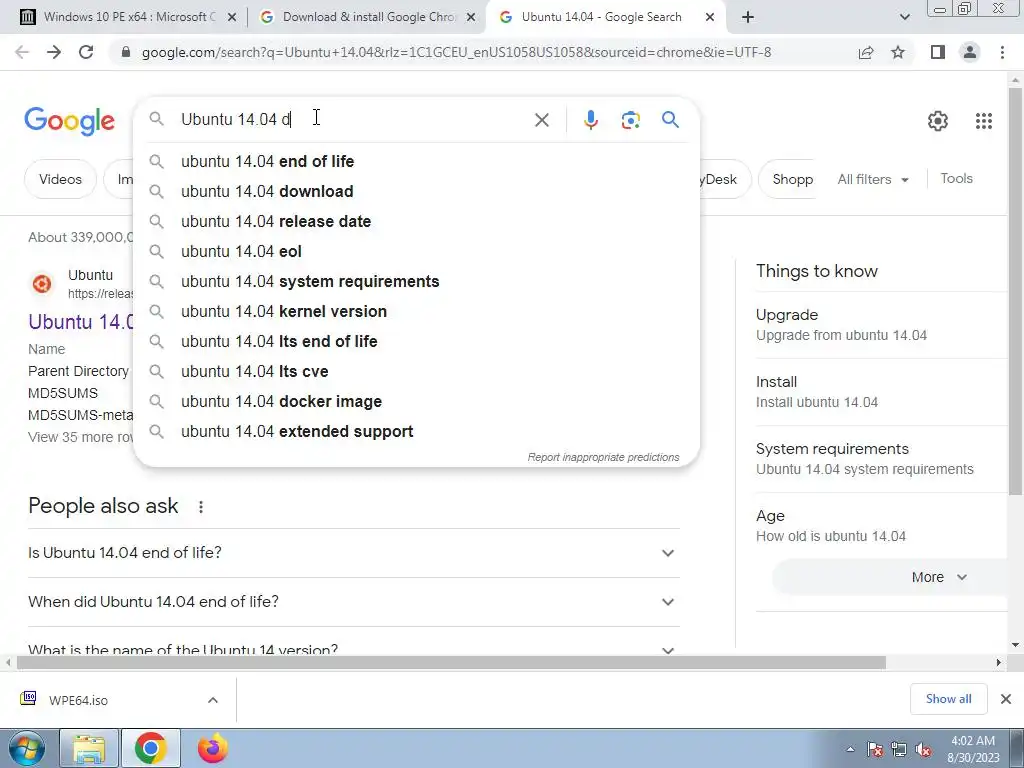Show hidden tray icons arrow
1024x768 pixels.
pyautogui.click(x=850, y=749)
